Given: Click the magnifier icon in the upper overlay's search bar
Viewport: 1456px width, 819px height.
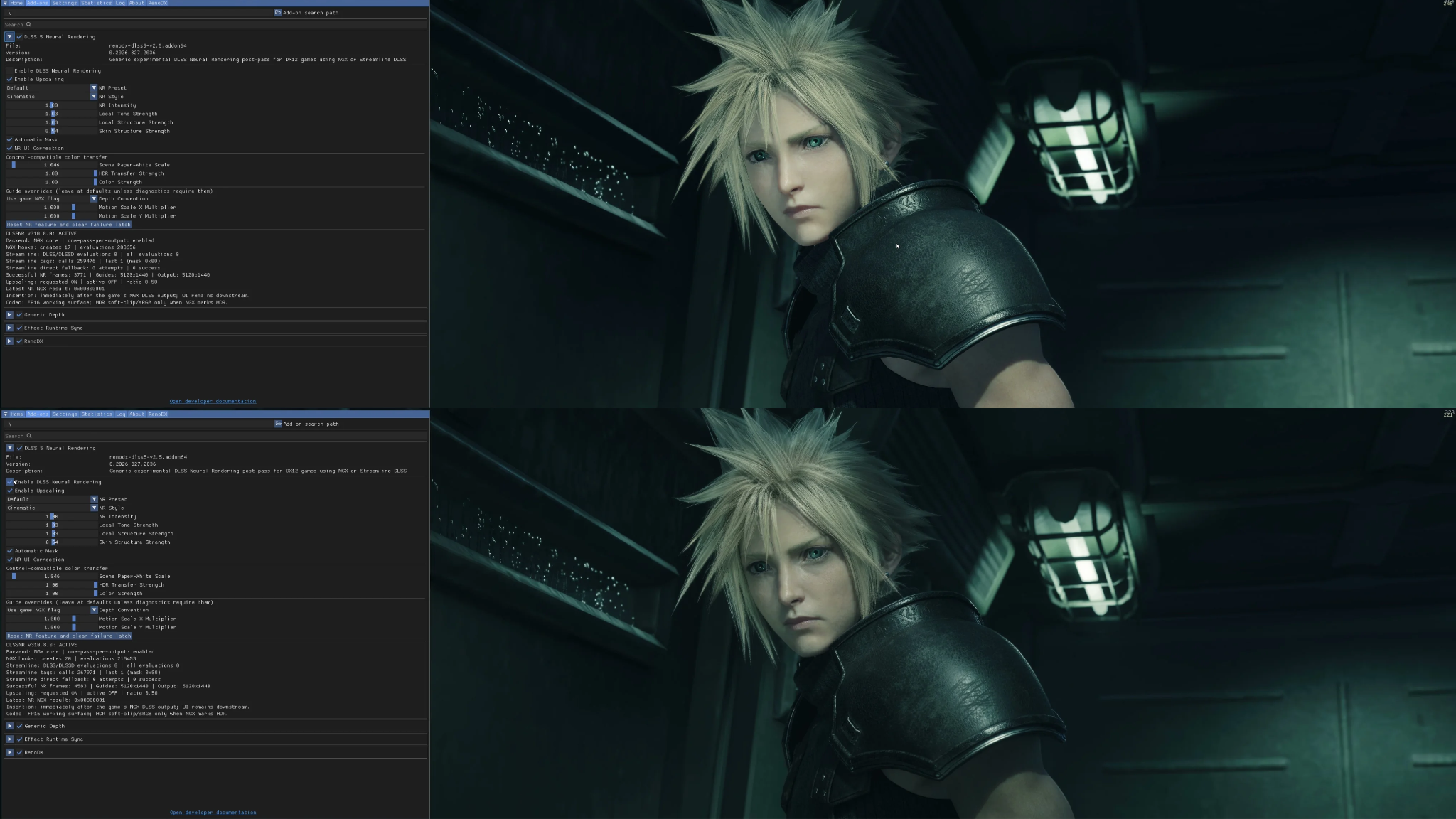Looking at the screenshot, I should tap(28, 24).
